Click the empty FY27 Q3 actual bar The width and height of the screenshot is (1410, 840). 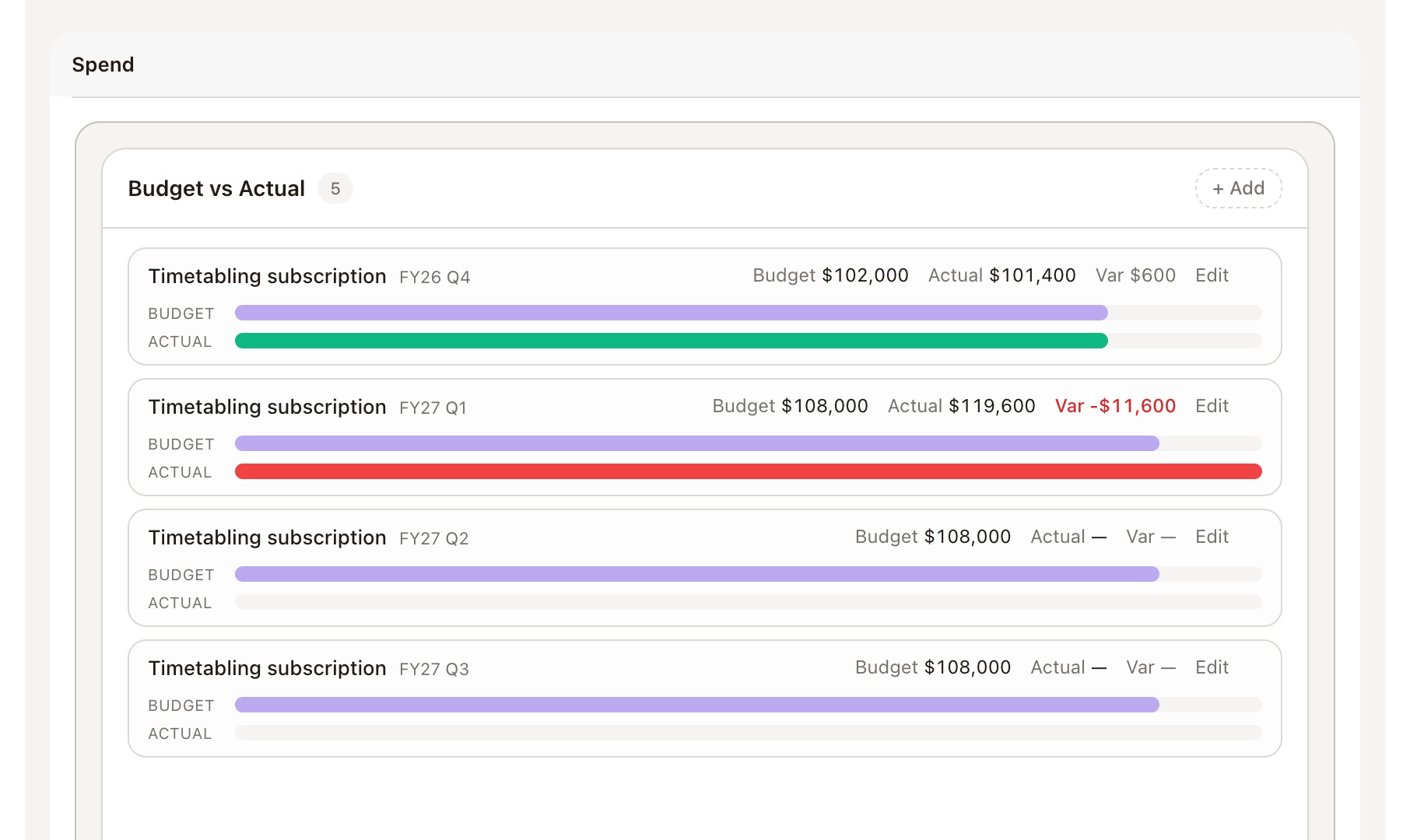pyautogui.click(x=748, y=733)
